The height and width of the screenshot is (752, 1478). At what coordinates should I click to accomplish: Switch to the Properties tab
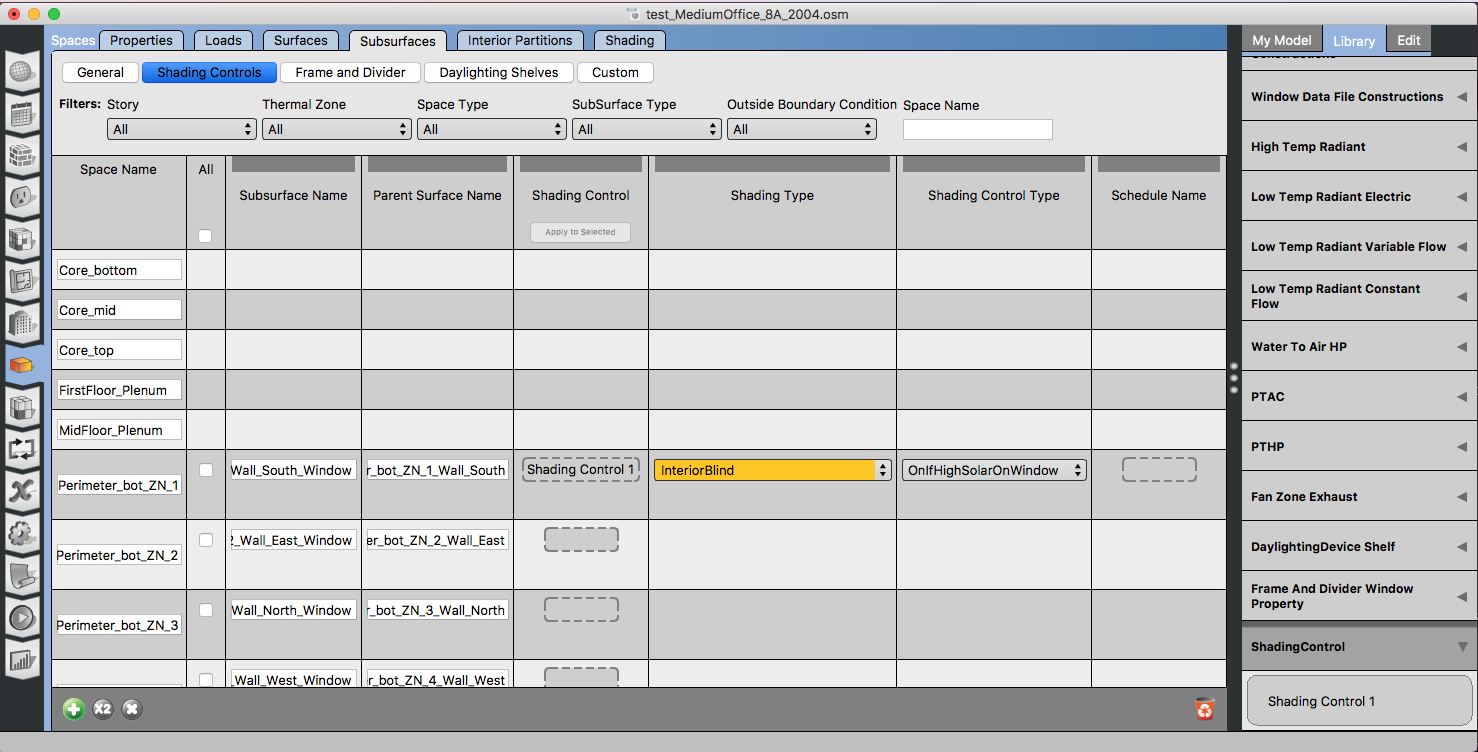[x=141, y=40]
